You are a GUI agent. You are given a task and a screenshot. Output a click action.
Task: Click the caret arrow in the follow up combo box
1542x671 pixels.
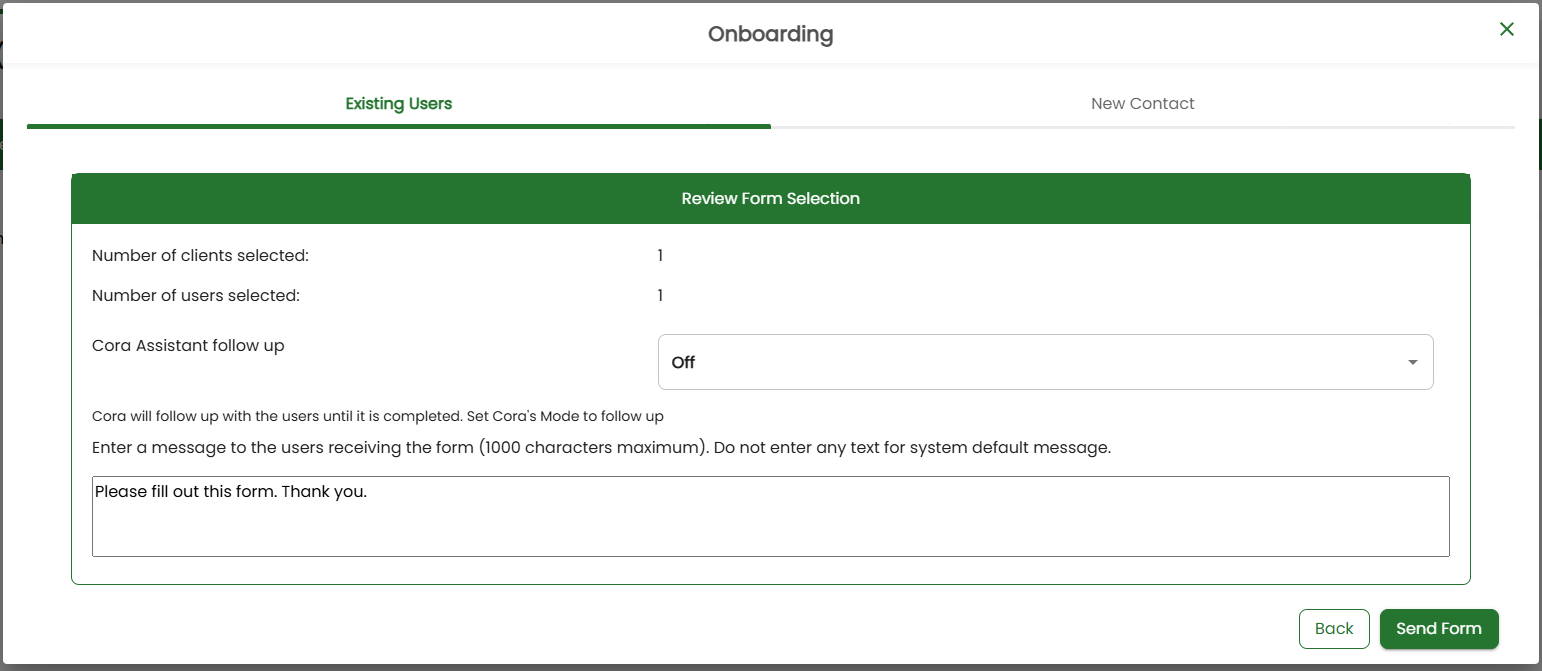tap(1412, 362)
